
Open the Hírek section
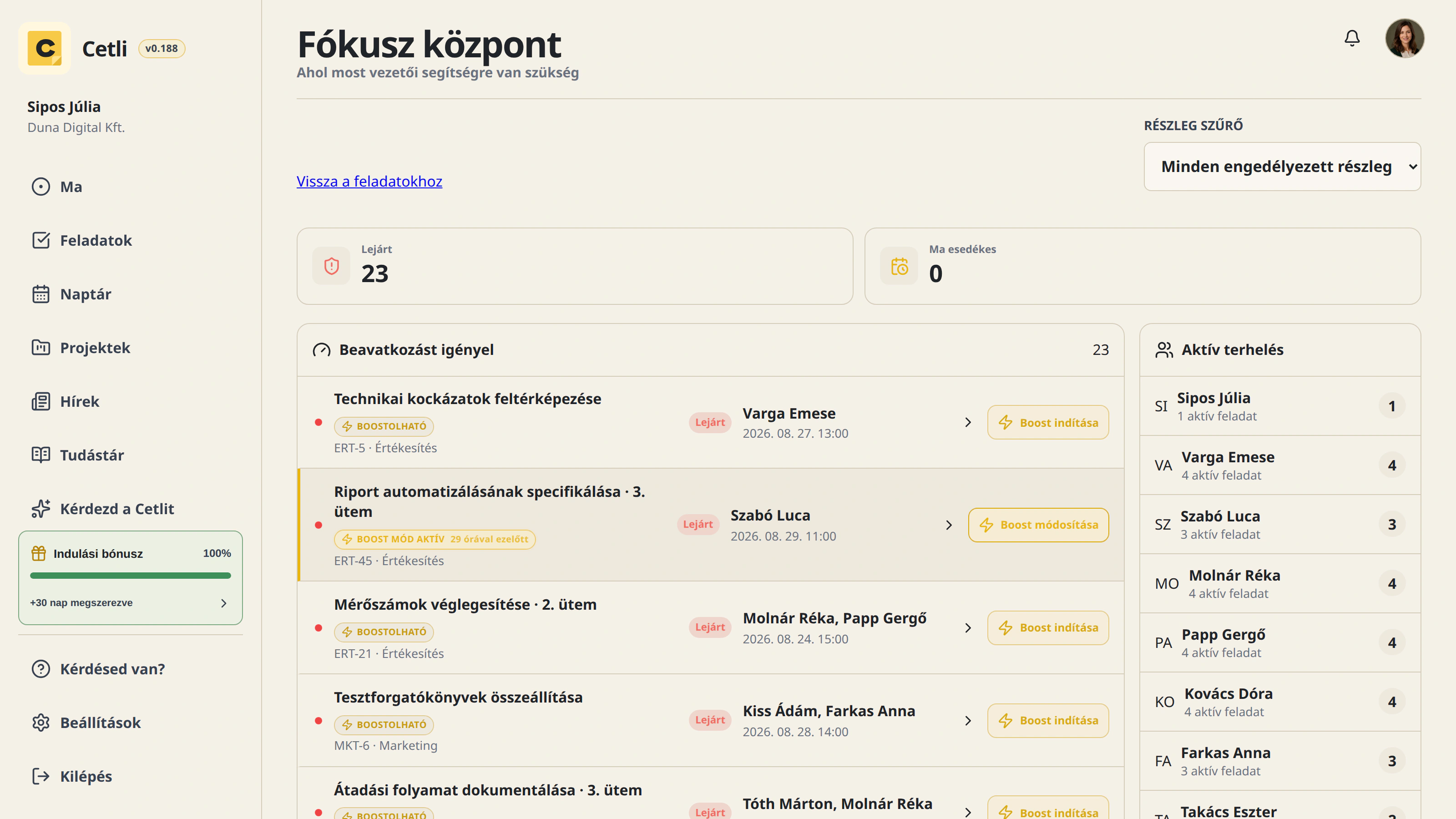[x=130, y=401]
